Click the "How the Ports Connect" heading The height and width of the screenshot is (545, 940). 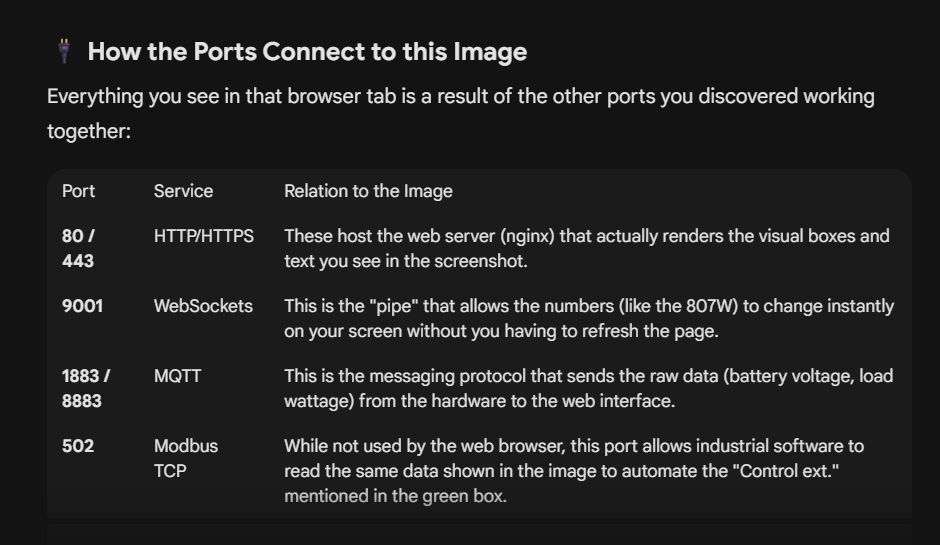[x=307, y=52]
